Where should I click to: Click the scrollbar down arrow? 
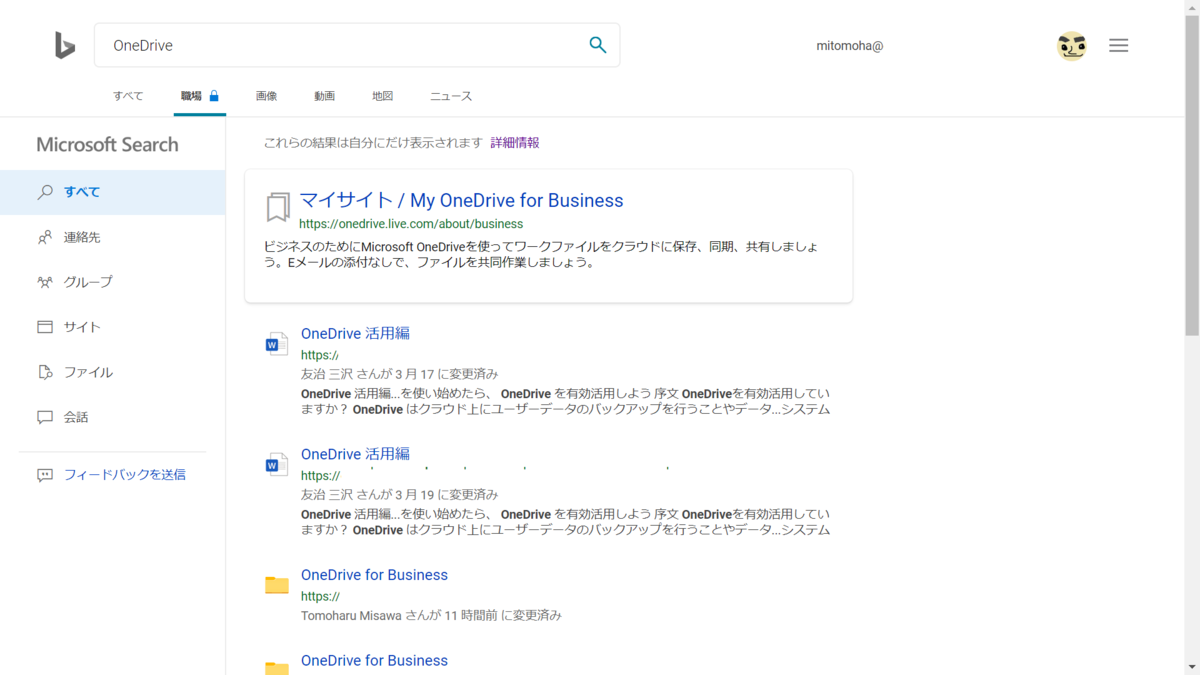[1192, 667]
